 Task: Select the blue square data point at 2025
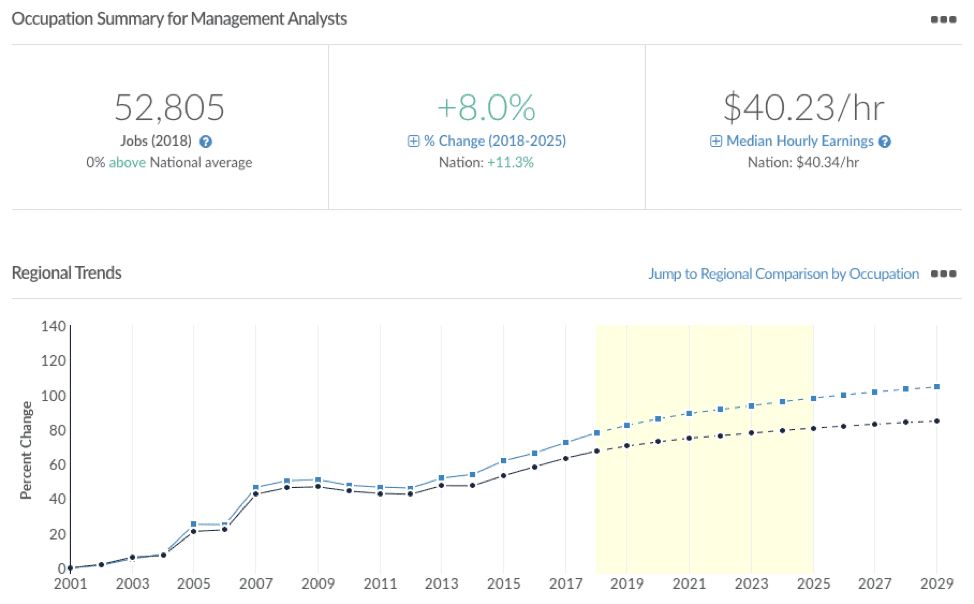pos(813,398)
